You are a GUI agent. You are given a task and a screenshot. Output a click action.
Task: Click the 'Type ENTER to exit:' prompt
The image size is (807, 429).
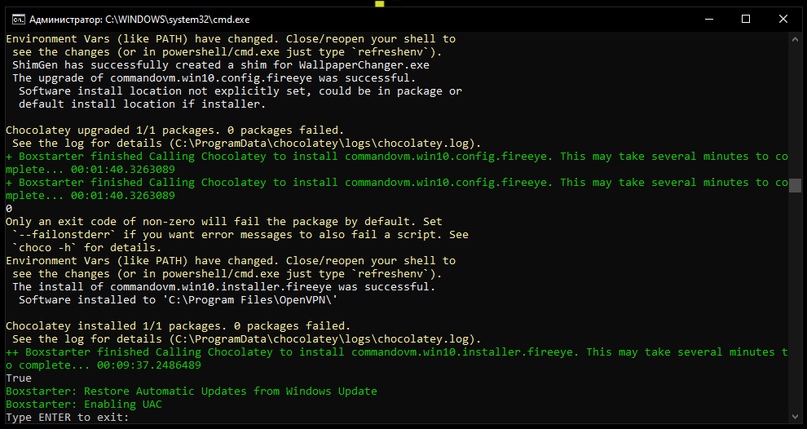[x=67, y=417]
